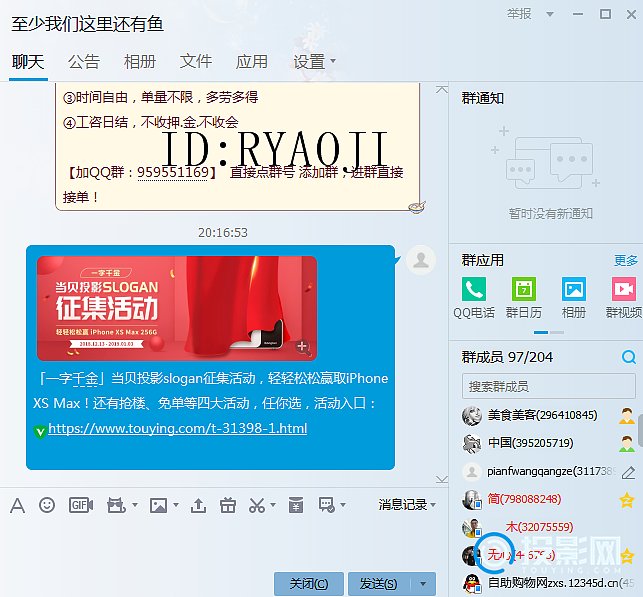Switch to the 公告 tab
Image resolution: width=643 pixels, height=597 pixels.
[x=84, y=62]
